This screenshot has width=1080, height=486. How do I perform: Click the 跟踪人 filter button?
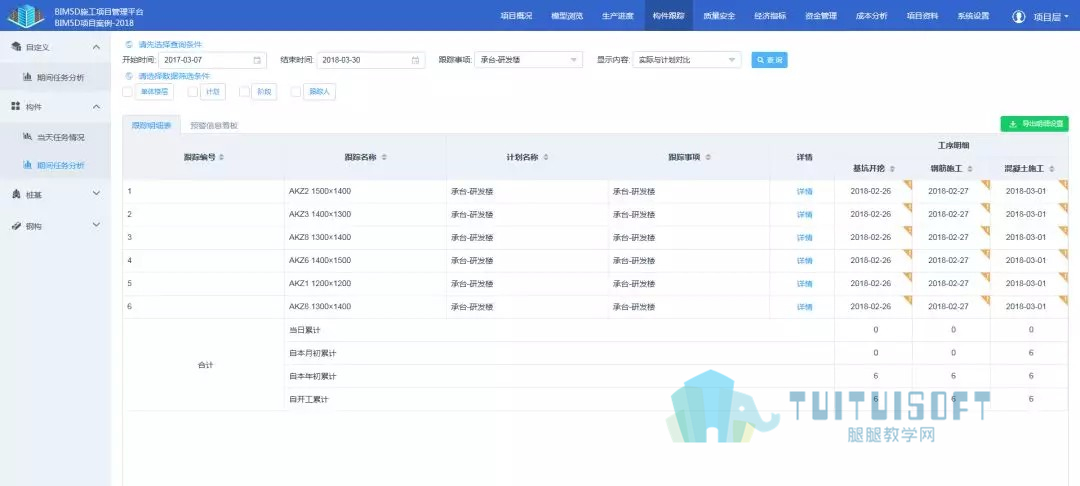(320, 92)
